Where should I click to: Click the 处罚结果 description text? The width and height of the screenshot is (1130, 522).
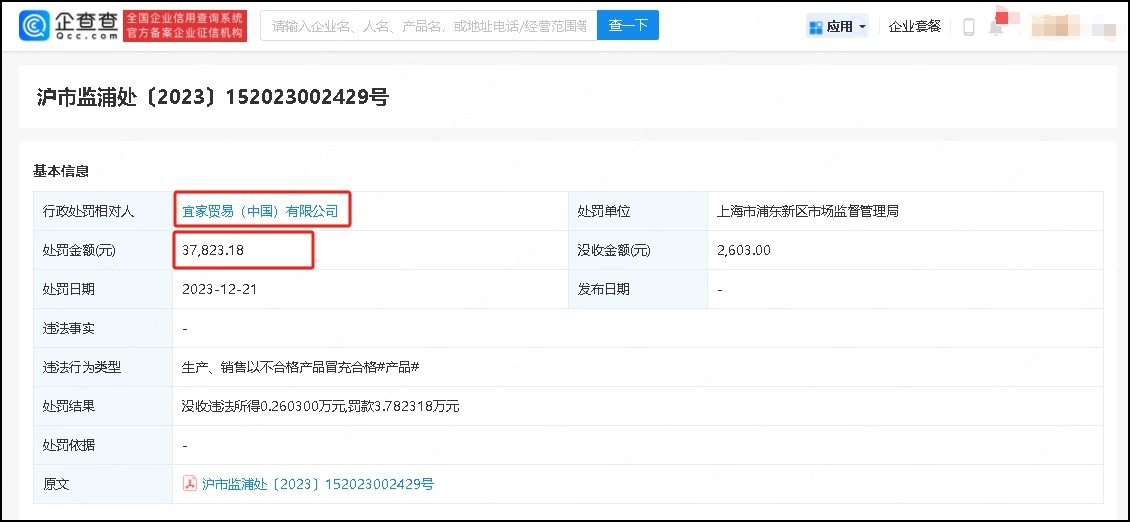point(320,406)
